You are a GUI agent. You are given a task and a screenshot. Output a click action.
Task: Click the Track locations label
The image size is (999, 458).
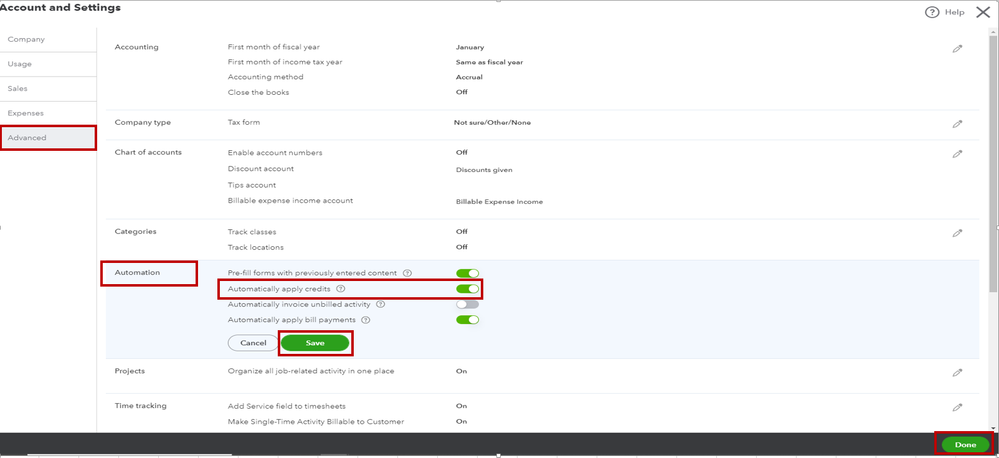255,247
